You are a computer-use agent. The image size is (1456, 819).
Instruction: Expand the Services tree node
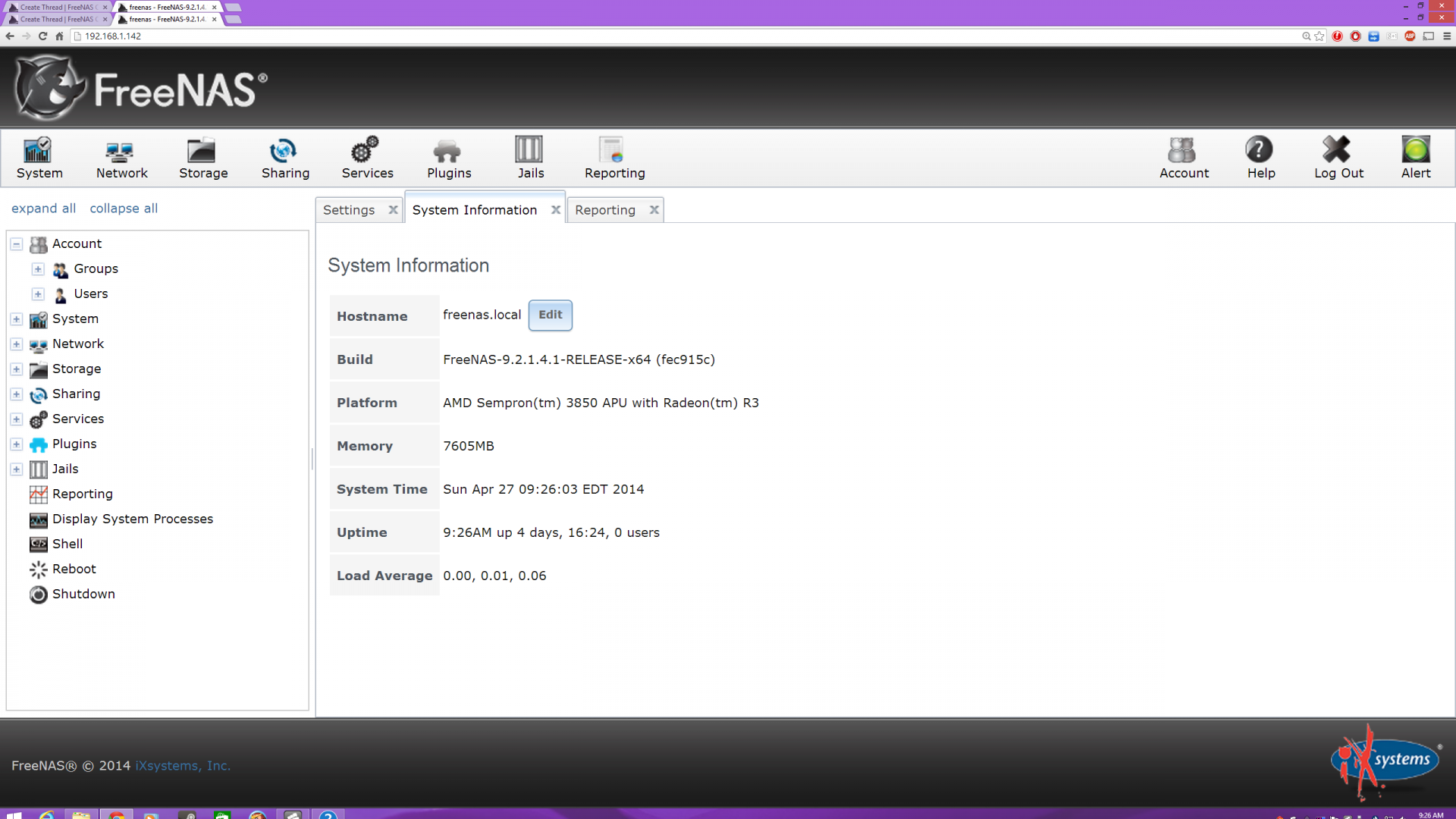click(x=17, y=419)
